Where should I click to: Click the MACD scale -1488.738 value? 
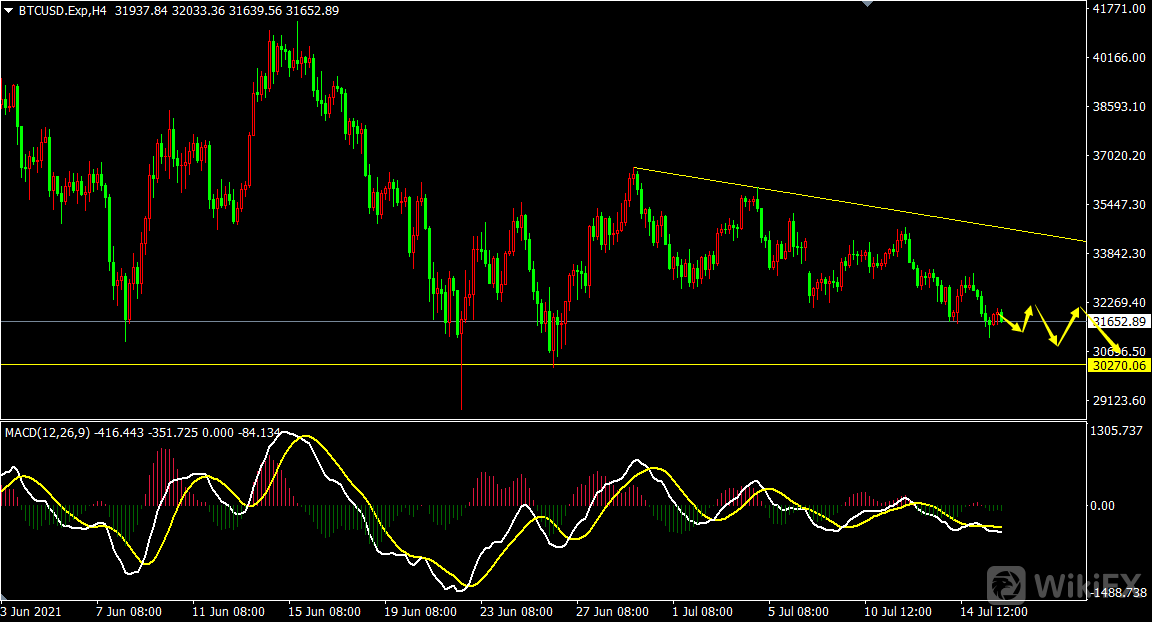[x=1118, y=593]
